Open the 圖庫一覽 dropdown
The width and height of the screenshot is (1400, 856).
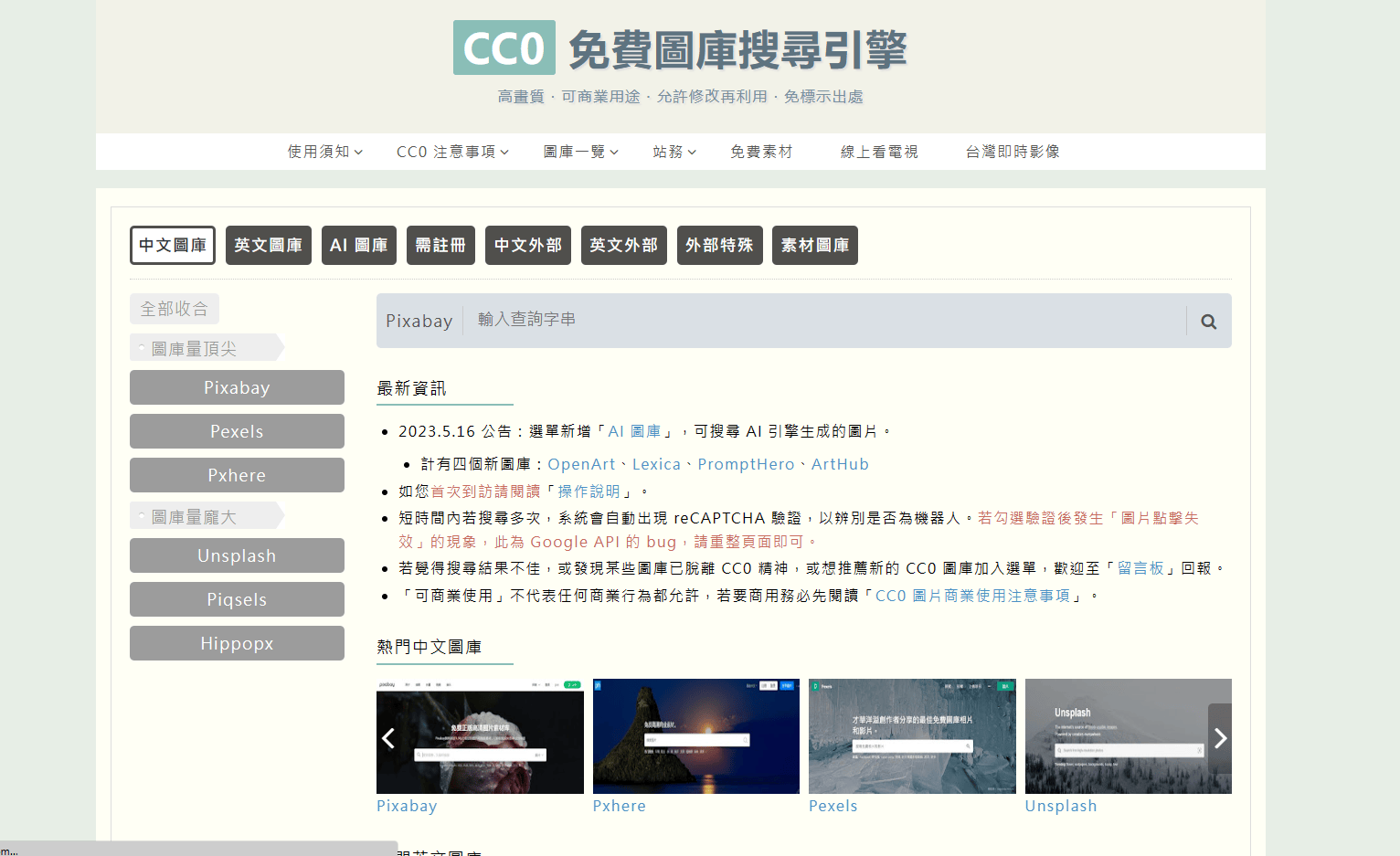point(580,152)
